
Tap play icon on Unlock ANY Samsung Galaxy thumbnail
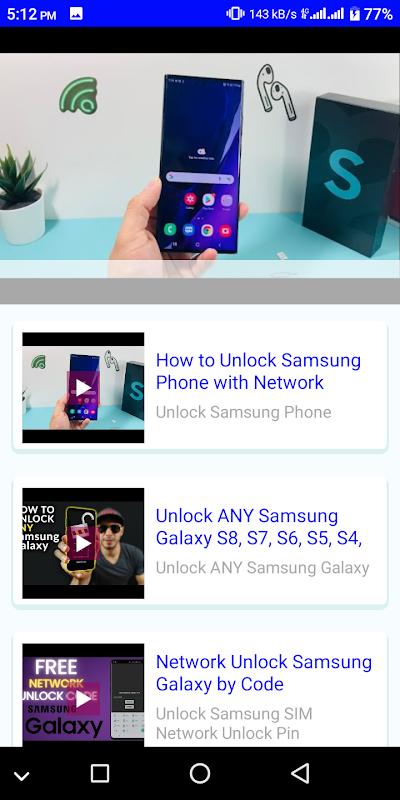(x=83, y=543)
